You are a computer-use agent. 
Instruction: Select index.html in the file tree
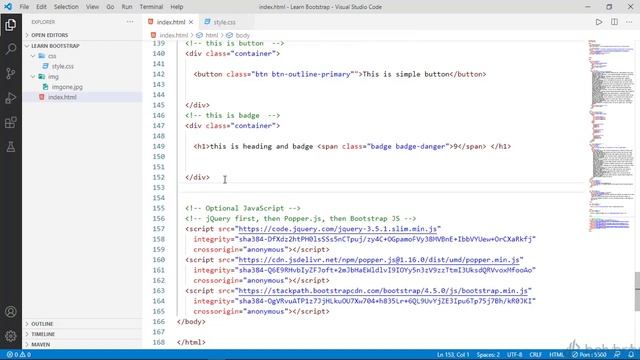62,97
